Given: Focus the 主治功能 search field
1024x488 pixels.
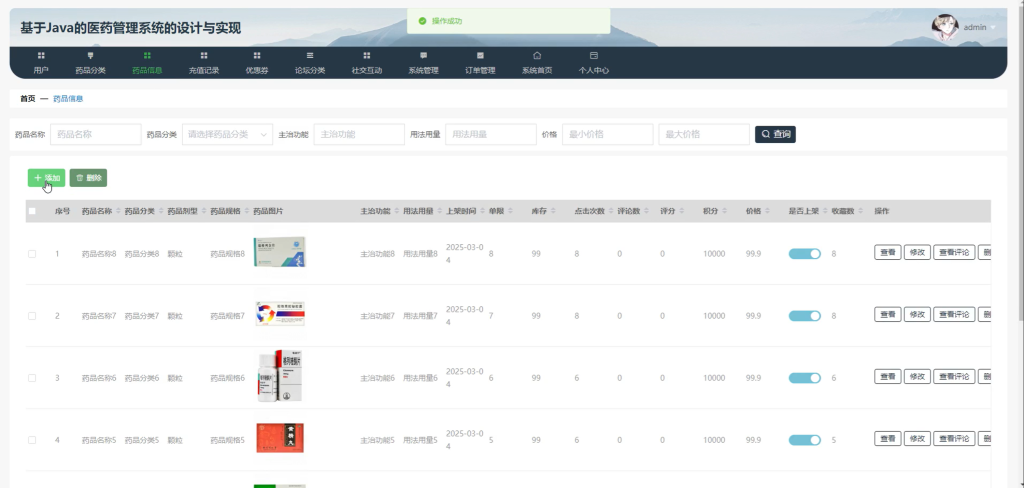Looking at the screenshot, I should pyautogui.click(x=359, y=134).
